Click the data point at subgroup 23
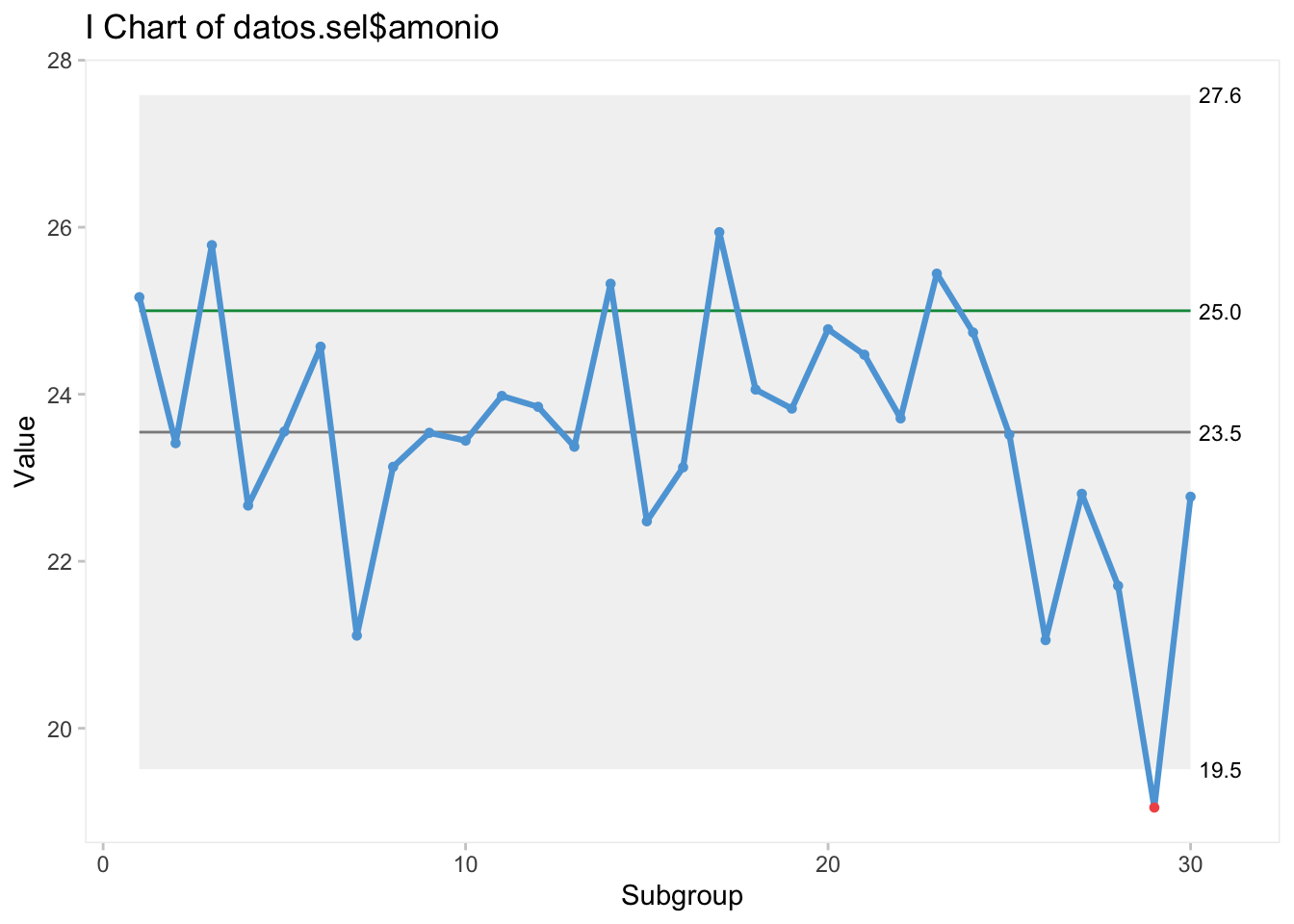The height and width of the screenshot is (924, 1294). [x=937, y=274]
